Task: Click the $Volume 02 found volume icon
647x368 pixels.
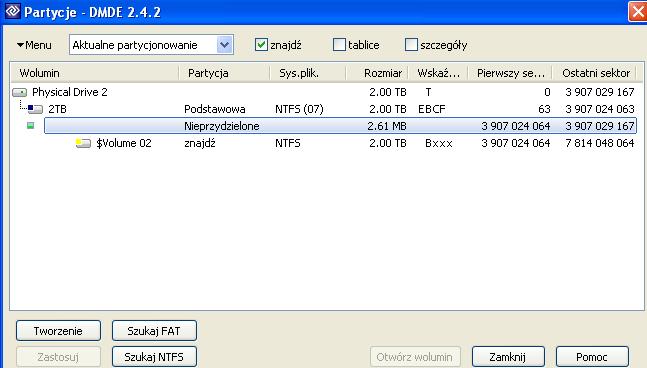Action: (x=83, y=143)
